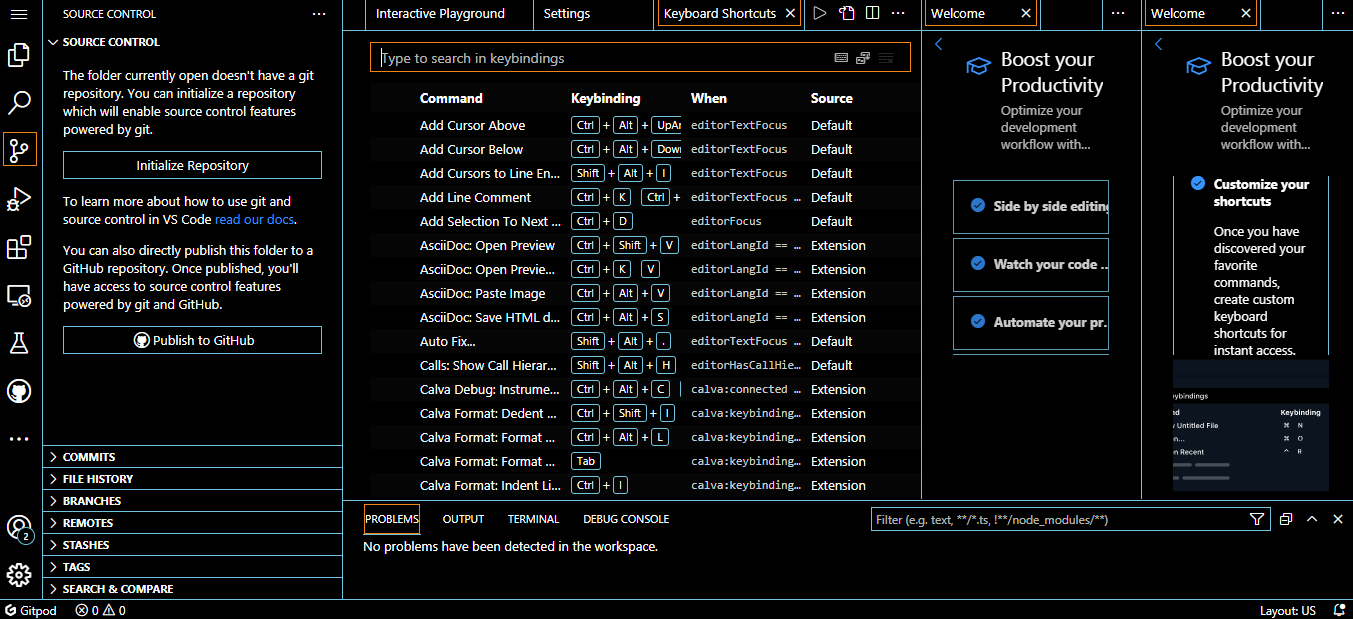The image size is (1353, 619).
Task: Check the Automate your step
Action: tap(978, 322)
